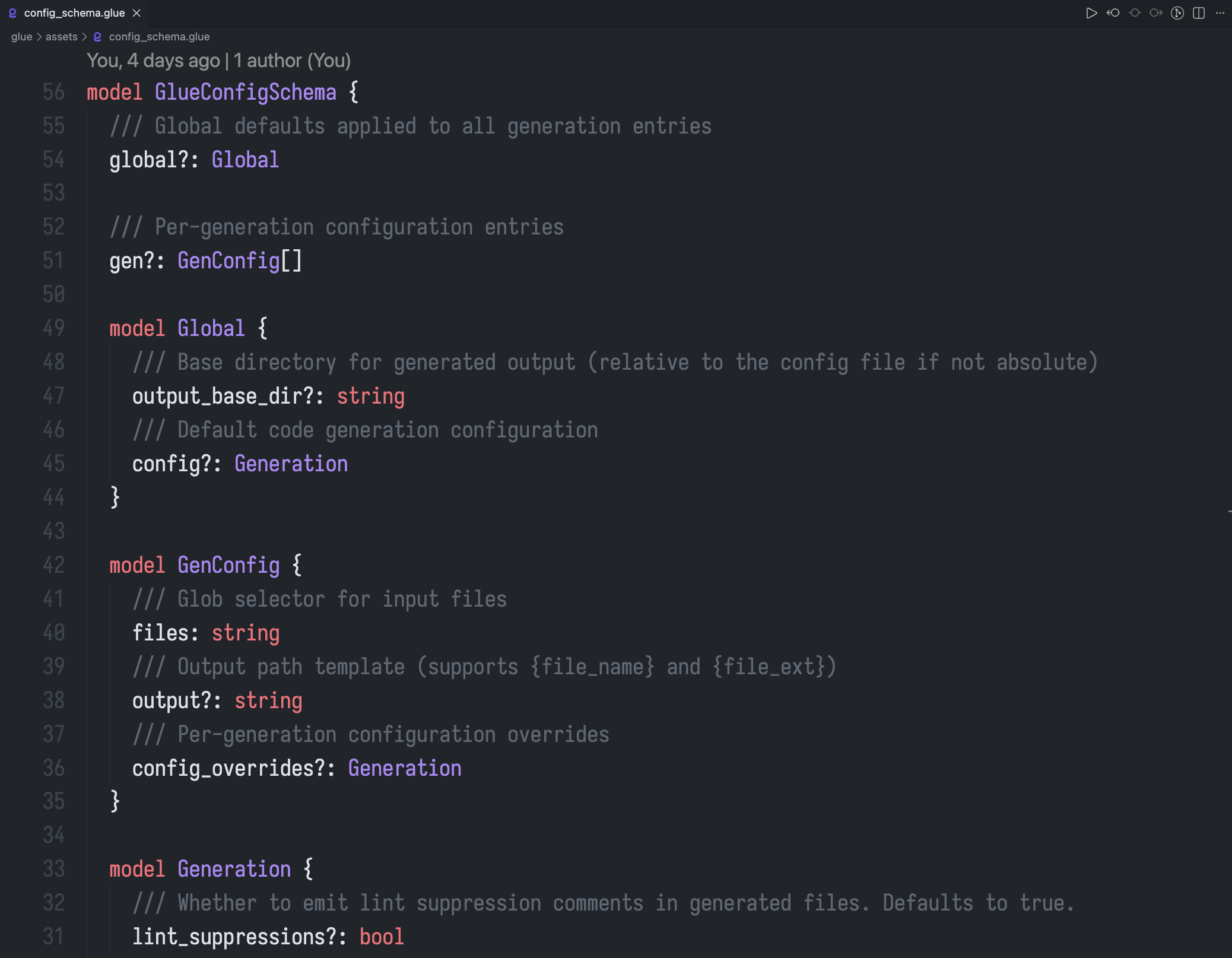Select the config_schema.glue editor tab

click(x=74, y=13)
